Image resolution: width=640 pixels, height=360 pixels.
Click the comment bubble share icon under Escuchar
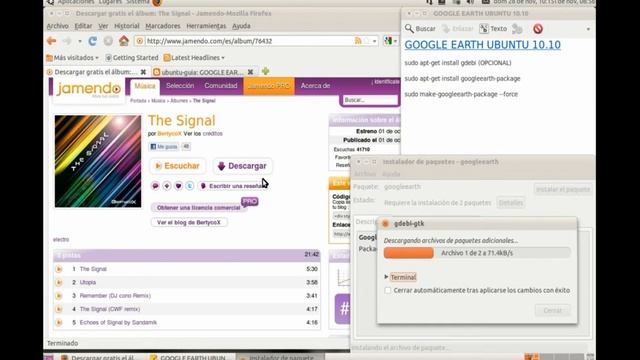tap(155, 186)
